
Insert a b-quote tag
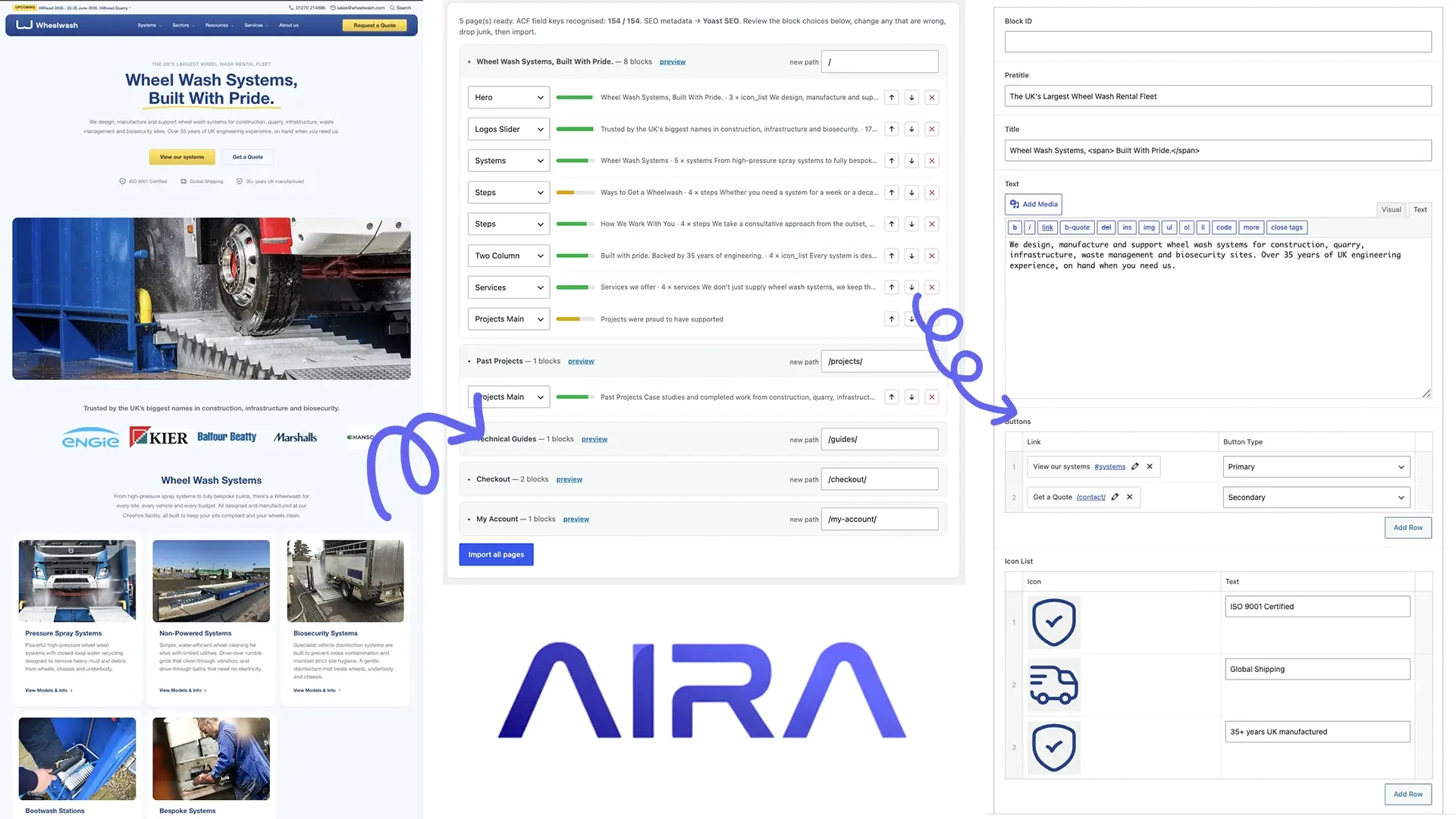1077,227
